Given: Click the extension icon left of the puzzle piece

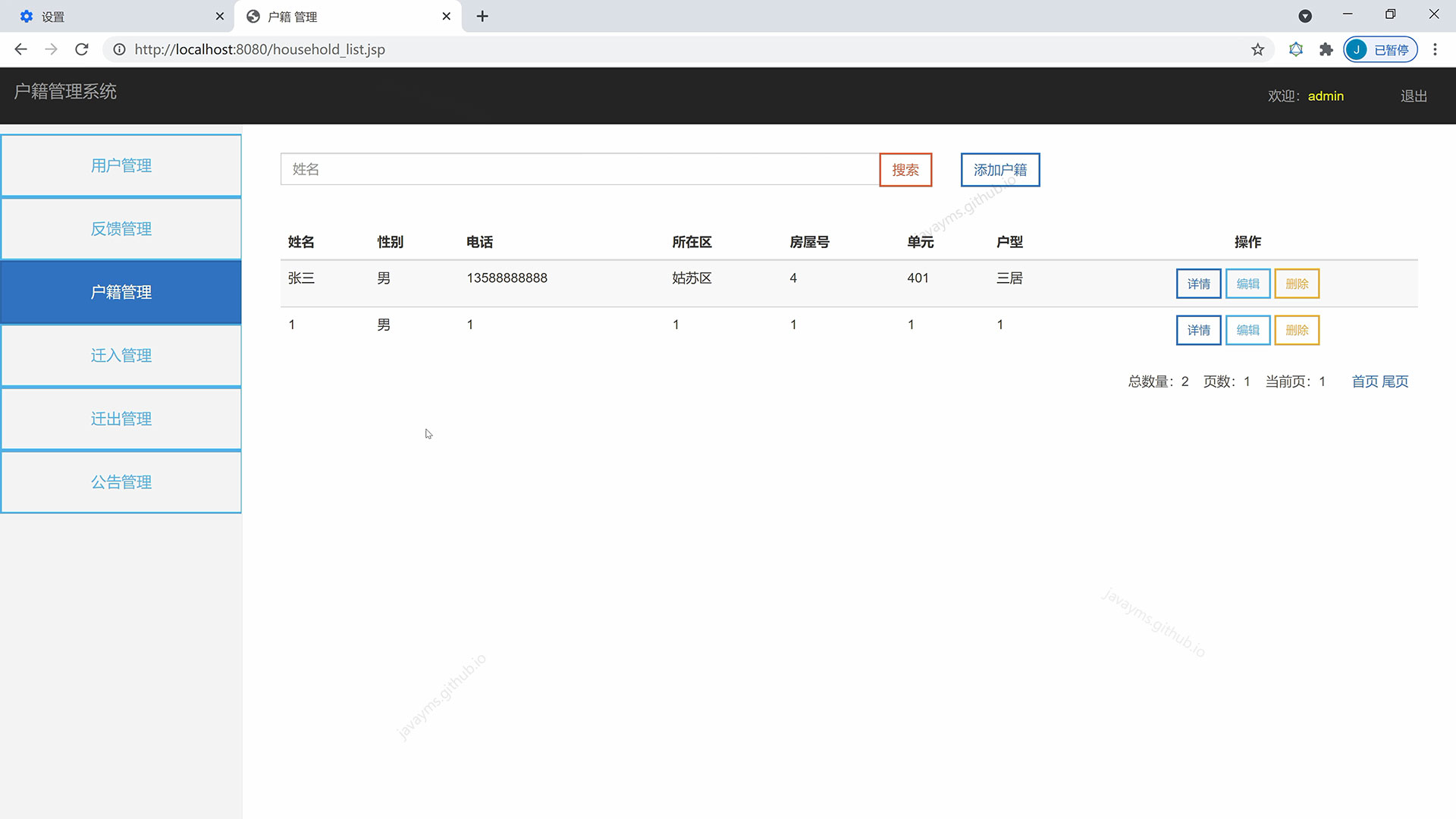Looking at the screenshot, I should coord(1296,49).
